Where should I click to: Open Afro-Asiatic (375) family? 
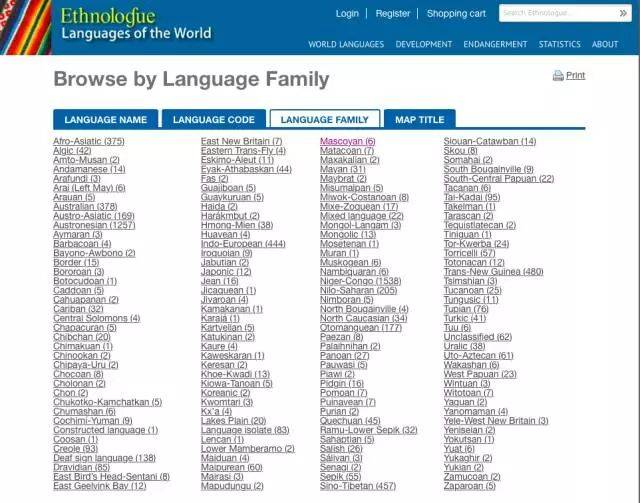89,141
